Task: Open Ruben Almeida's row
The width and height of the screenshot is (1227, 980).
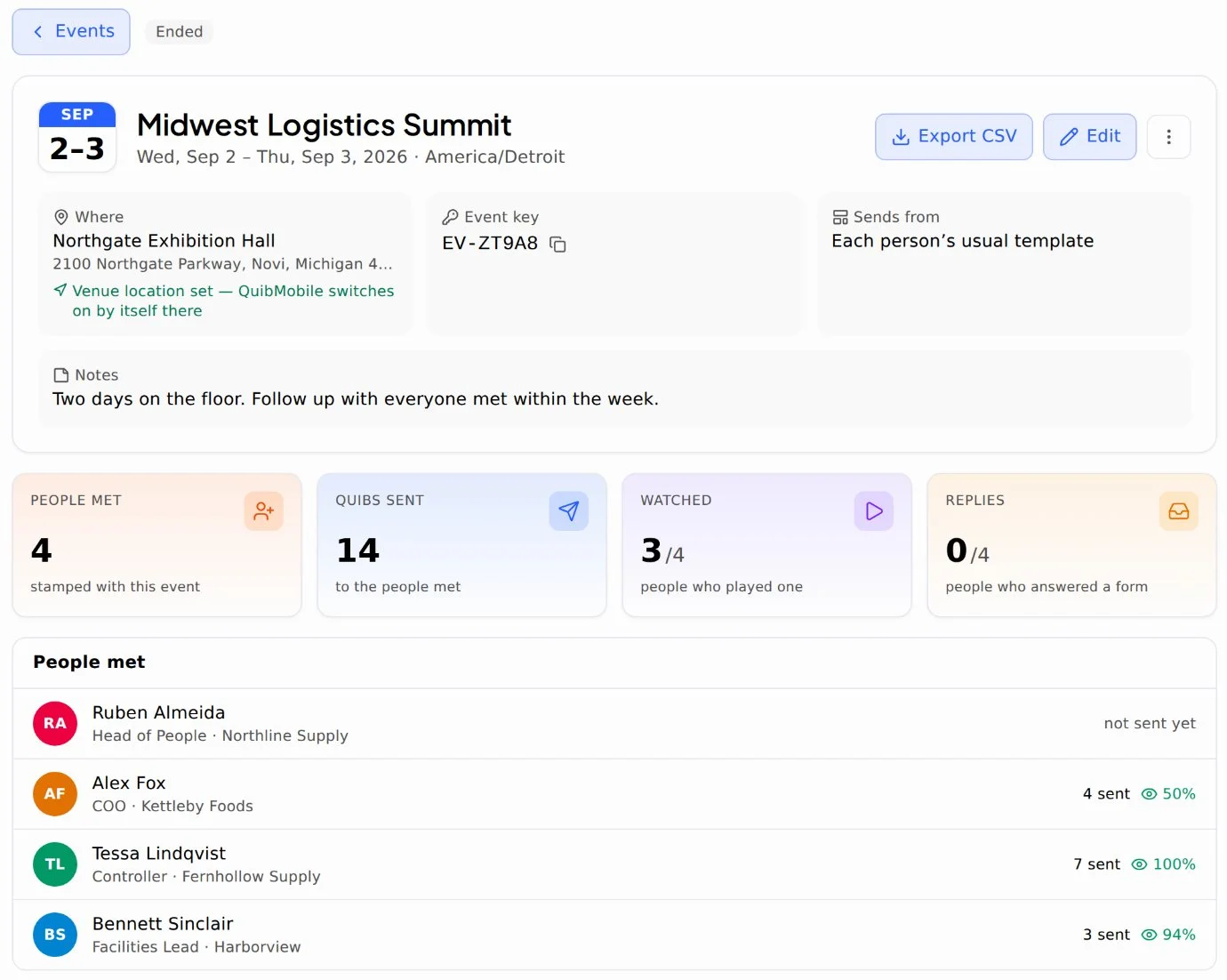Action: click(614, 724)
